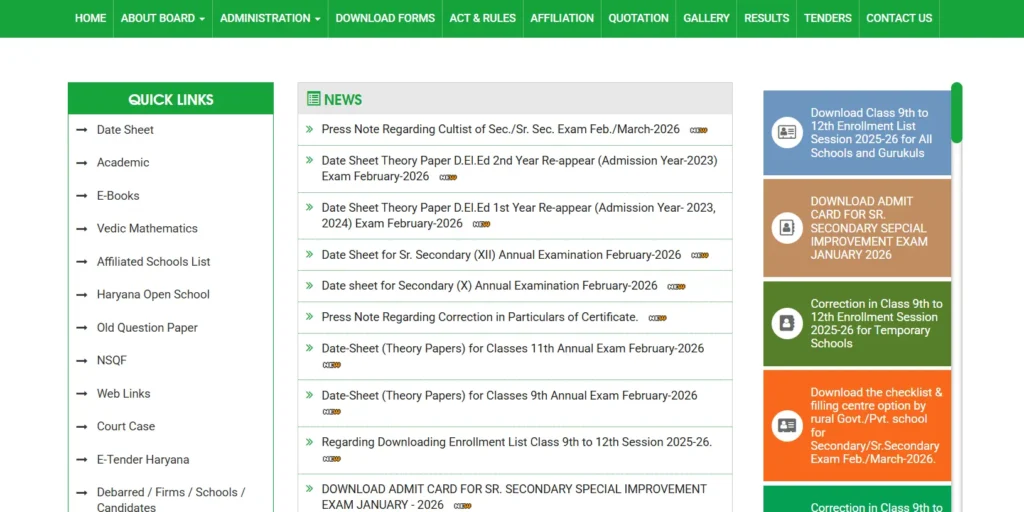Click the arrow icon beside Date Sheet quick link
Viewport: 1024px width, 512px height.
coord(82,130)
